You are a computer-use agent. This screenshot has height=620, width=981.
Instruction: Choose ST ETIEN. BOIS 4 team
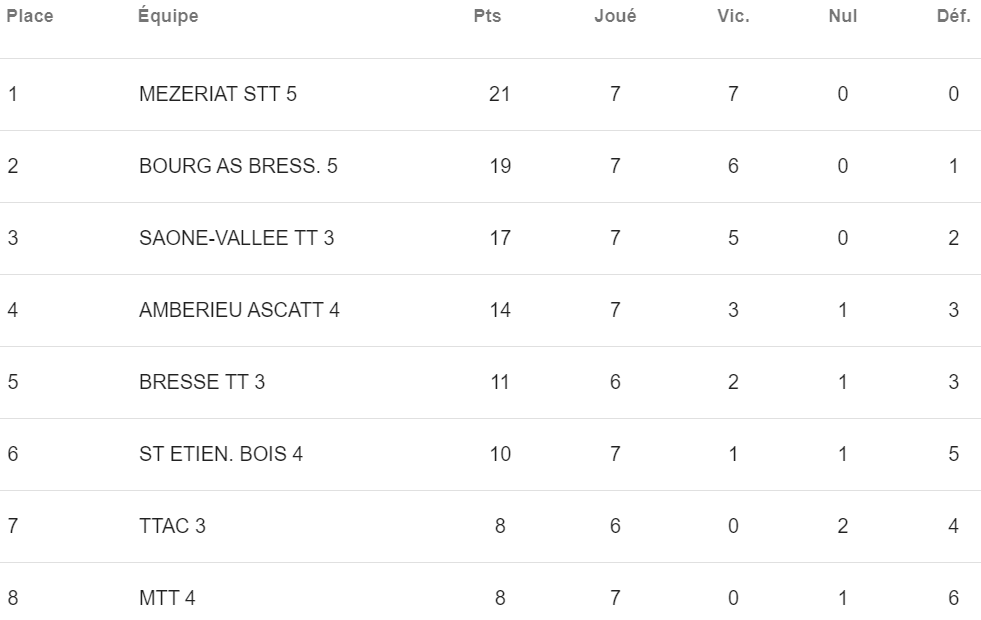click(x=221, y=454)
